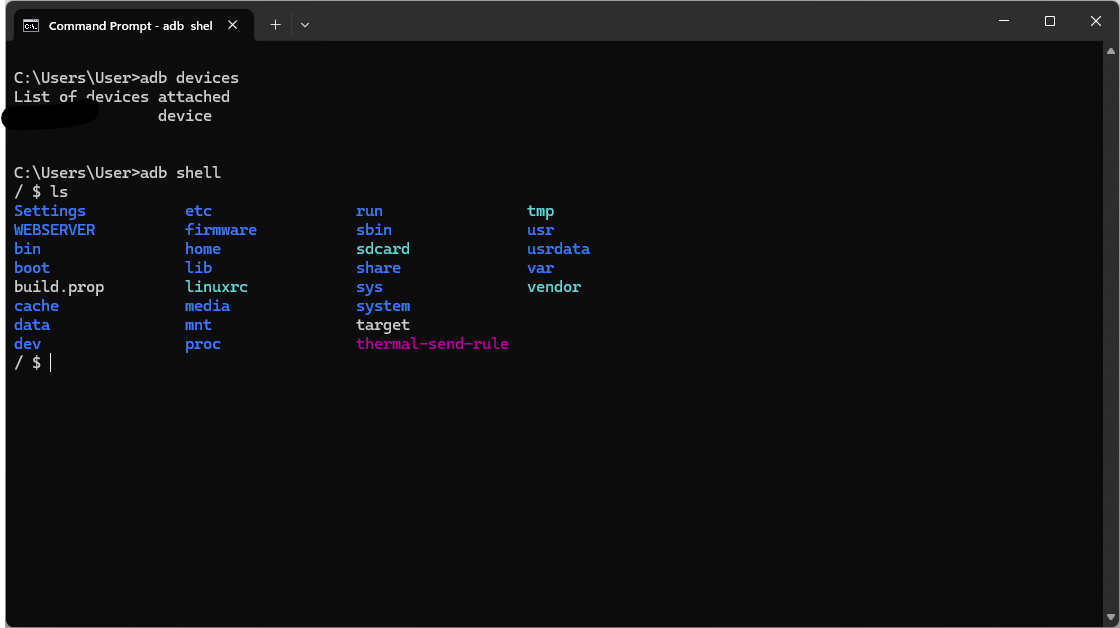The height and width of the screenshot is (628, 1120).
Task: Maximize the terminal window
Action: tap(1049, 21)
